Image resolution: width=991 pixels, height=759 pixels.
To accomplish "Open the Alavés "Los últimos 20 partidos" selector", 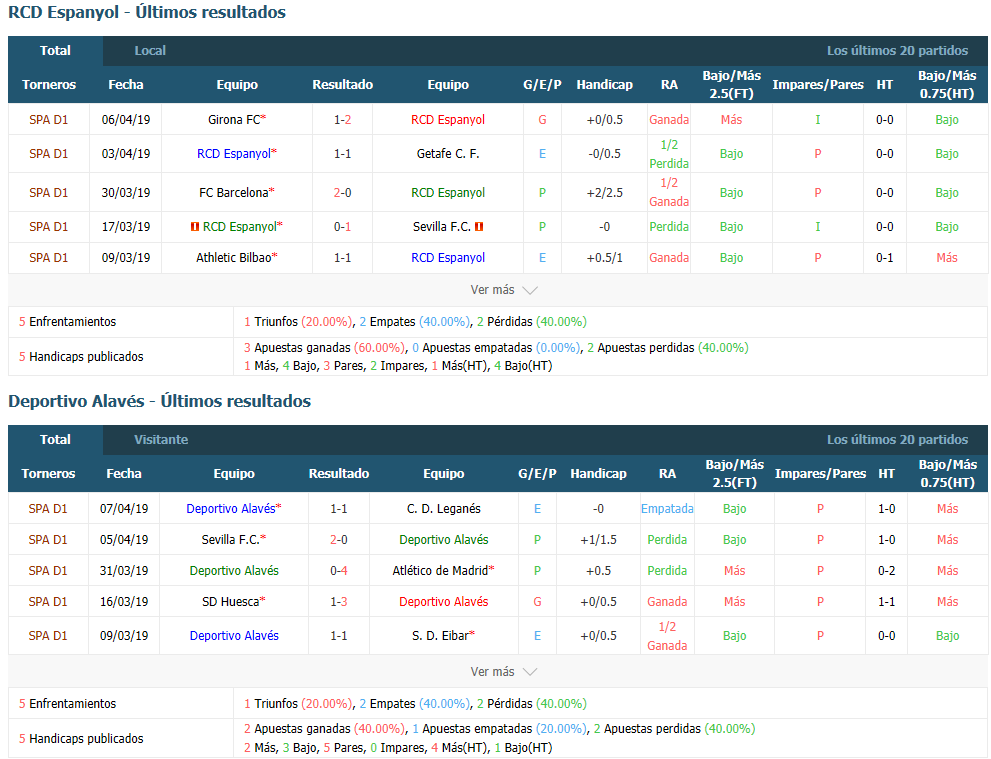I will pos(897,440).
